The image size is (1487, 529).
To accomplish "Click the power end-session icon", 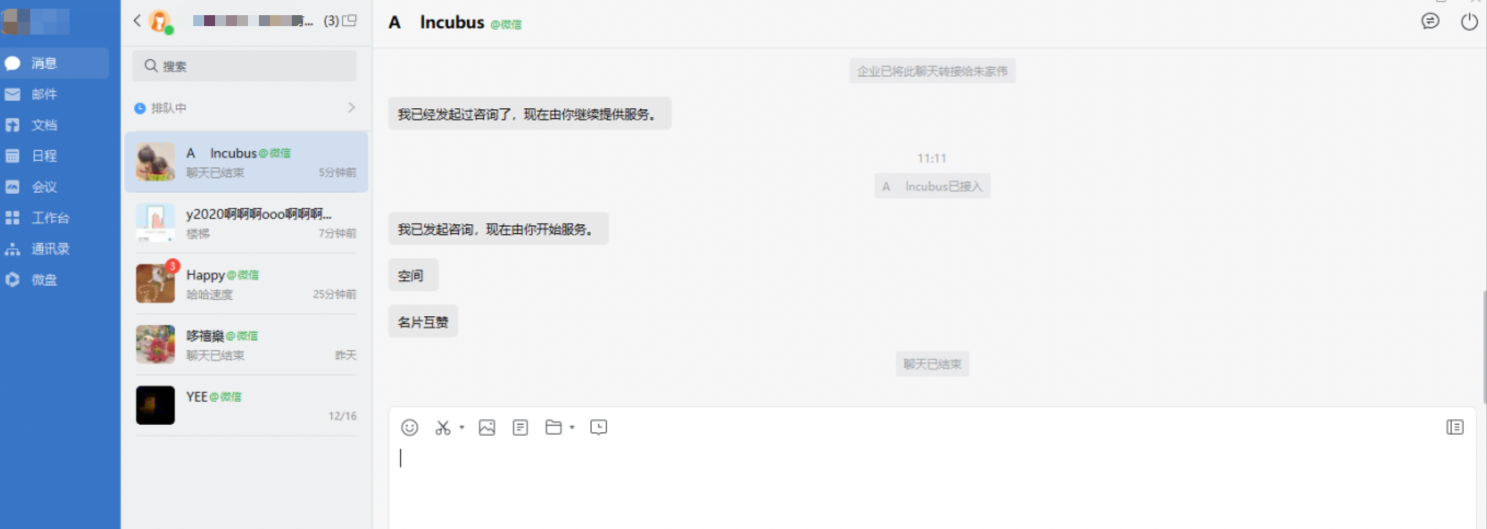I will click(x=1469, y=21).
